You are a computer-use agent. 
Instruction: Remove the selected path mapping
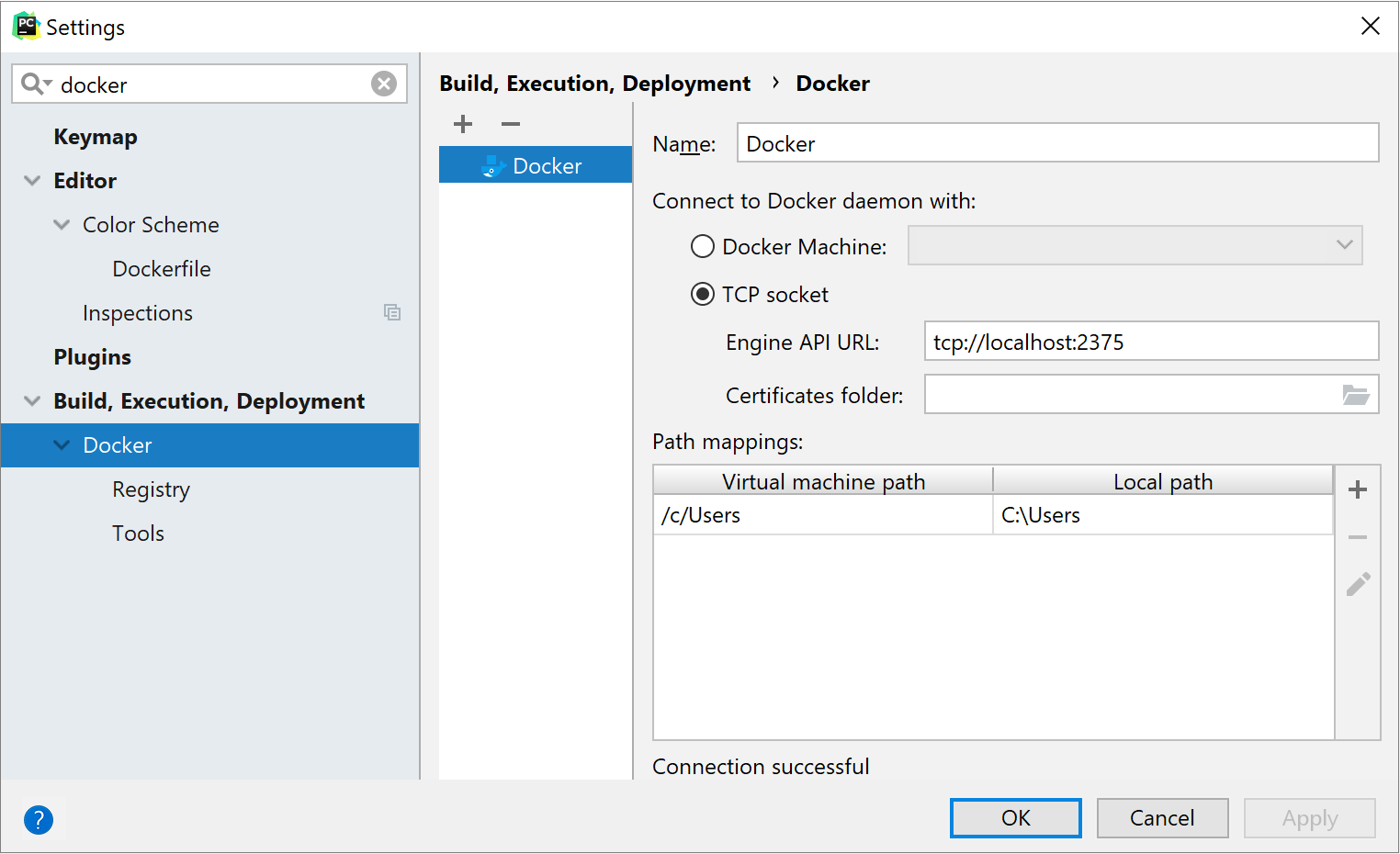(1358, 537)
